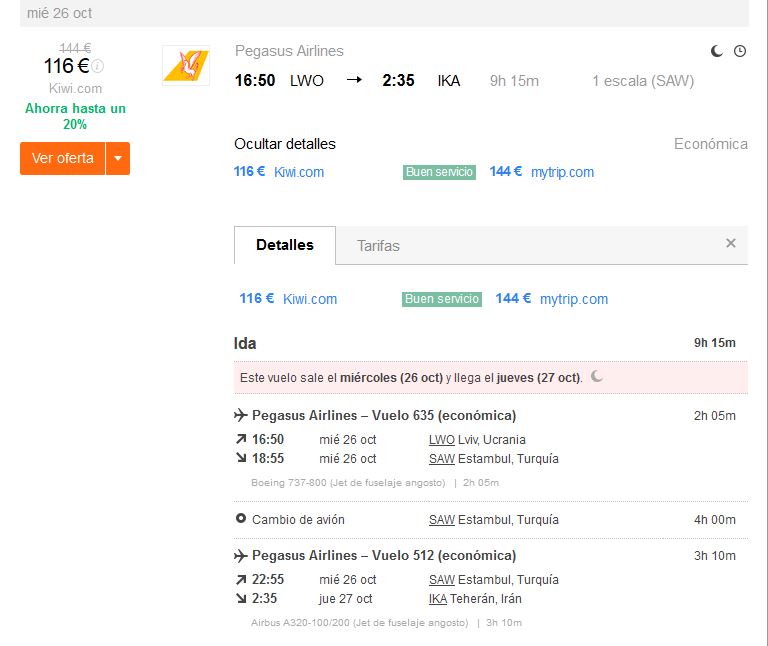The image size is (768, 646).
Task: Click the arrival arrow icon at 18:55
Action: [241, 457]
